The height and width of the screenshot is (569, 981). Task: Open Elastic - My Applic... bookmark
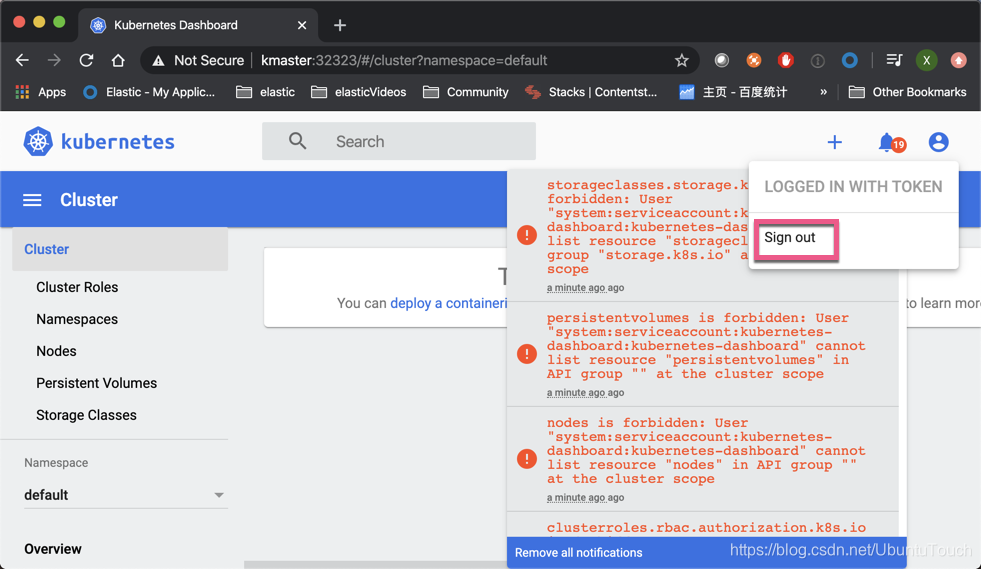(150, 92)
